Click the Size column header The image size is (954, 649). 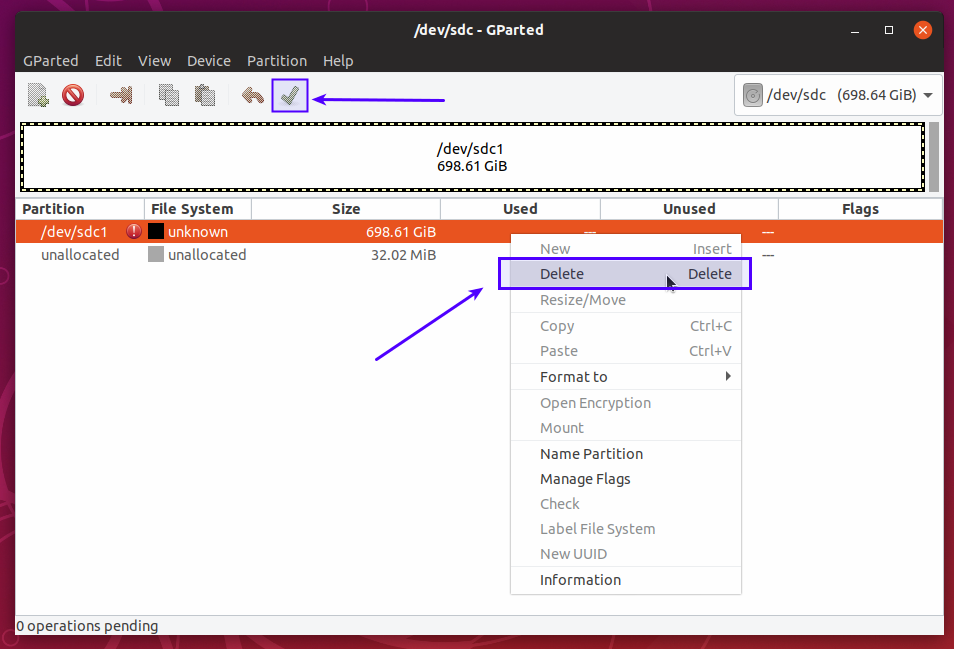point(346,209)
